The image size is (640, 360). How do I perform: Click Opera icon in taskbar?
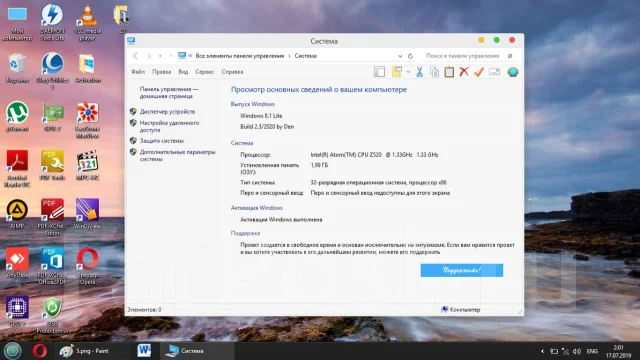point(40,351)
